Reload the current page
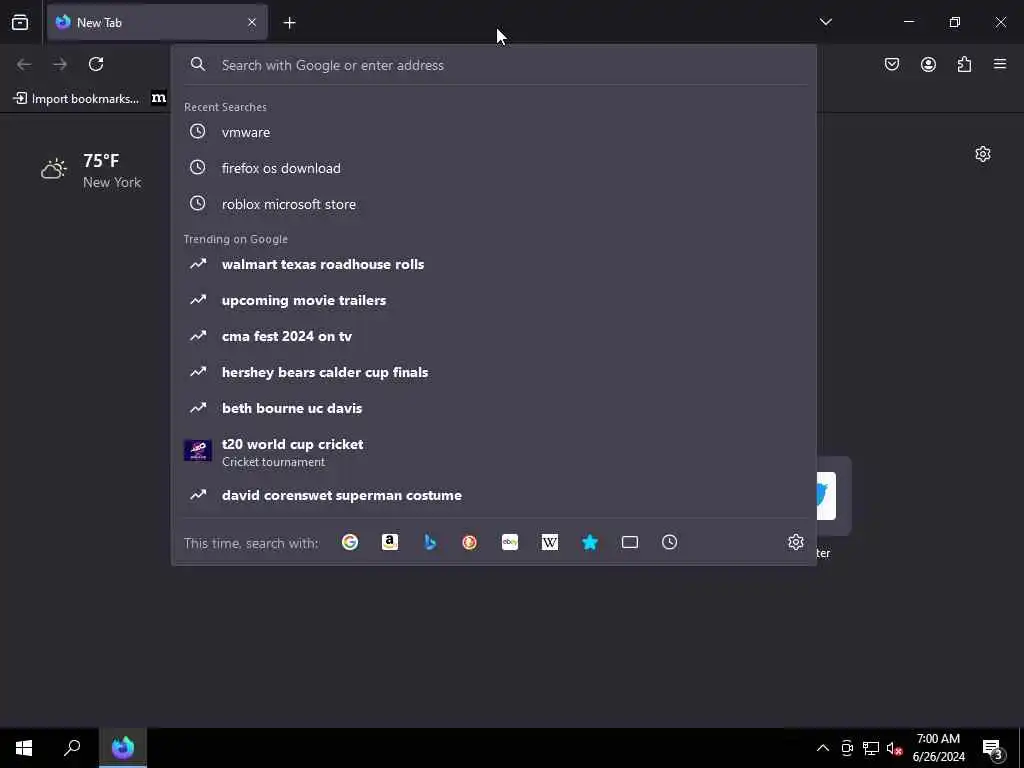Image resolution: width=1024 pixels, height=768 pixels. pos(96,64)
